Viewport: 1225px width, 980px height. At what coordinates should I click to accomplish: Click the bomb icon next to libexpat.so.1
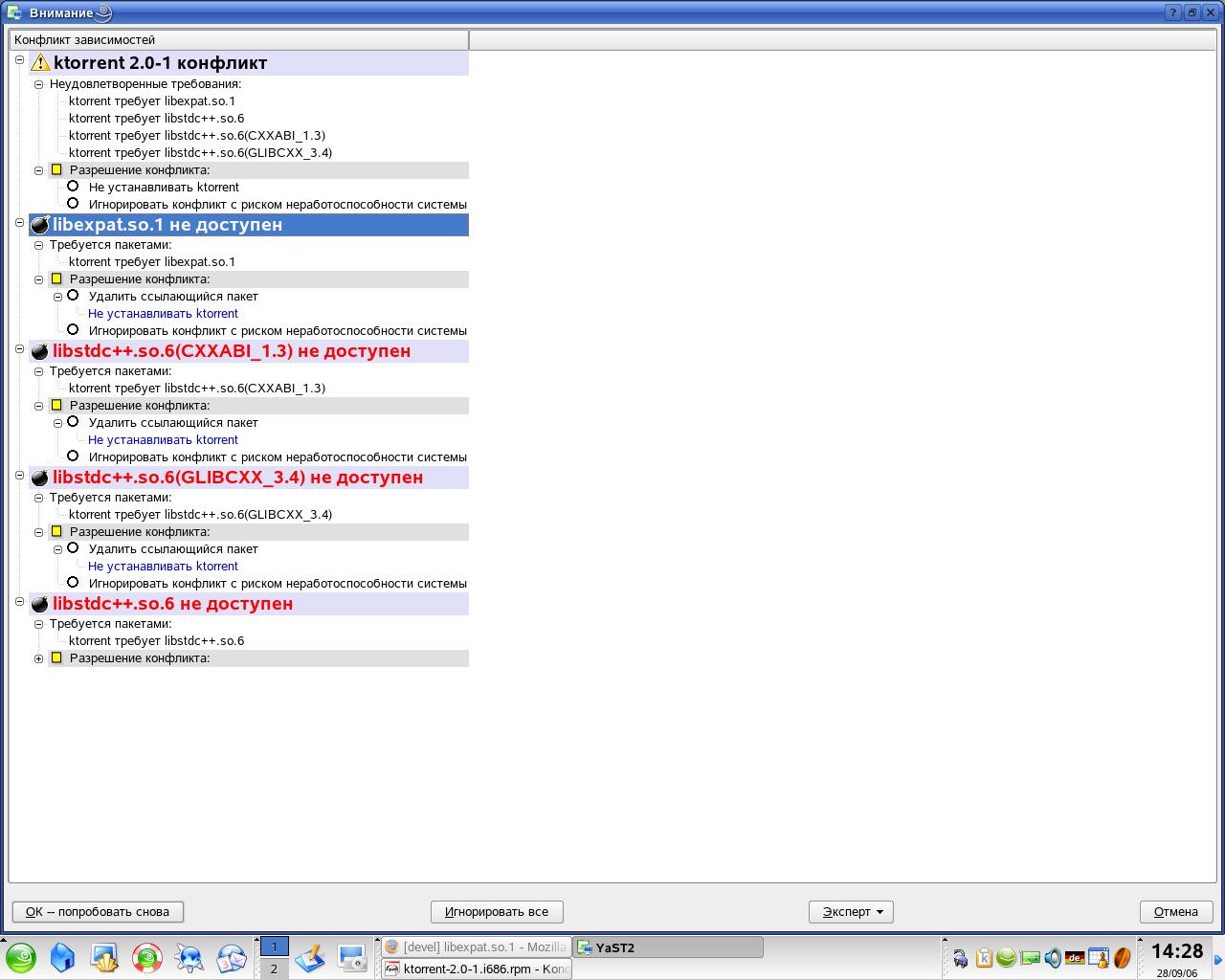[x=40, y=225]
